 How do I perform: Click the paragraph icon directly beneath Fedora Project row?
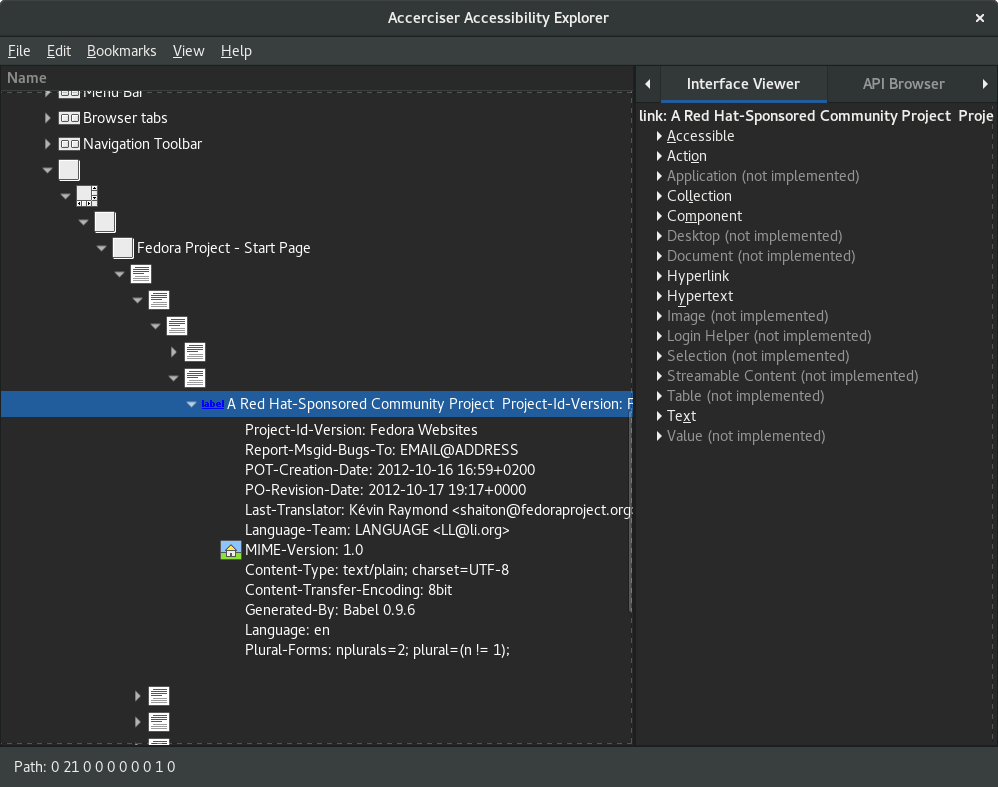[141, 274]
